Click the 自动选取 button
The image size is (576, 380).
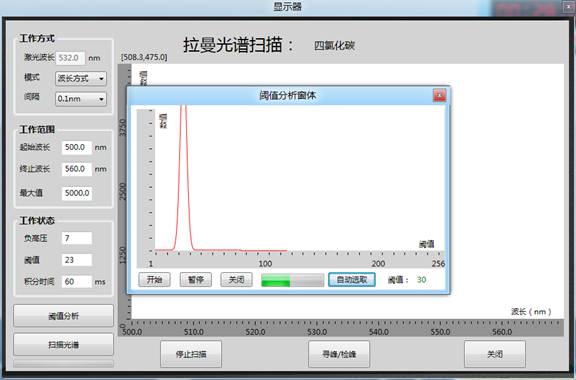click(x=352, y=280)
